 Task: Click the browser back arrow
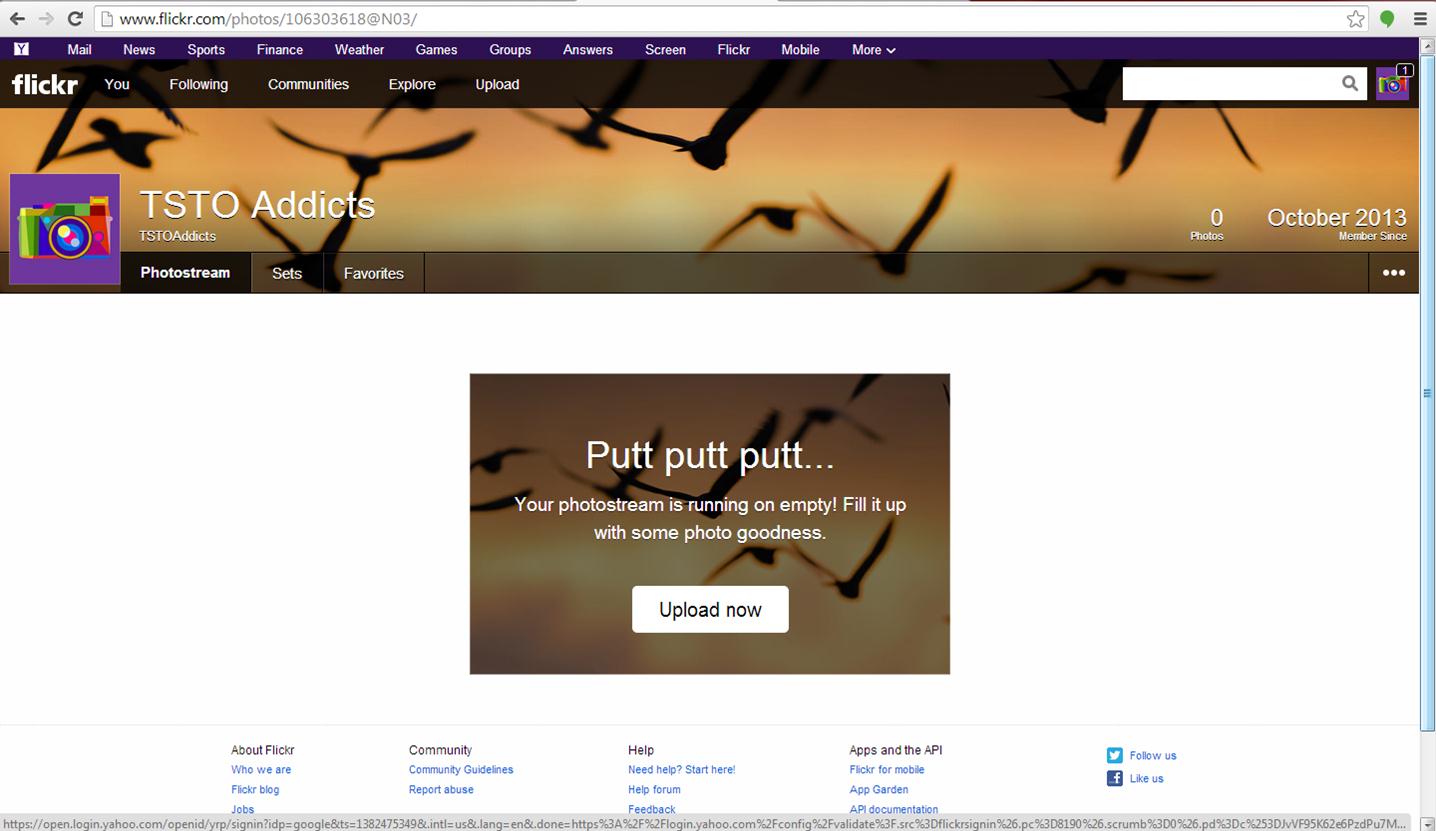coord(17,19)
